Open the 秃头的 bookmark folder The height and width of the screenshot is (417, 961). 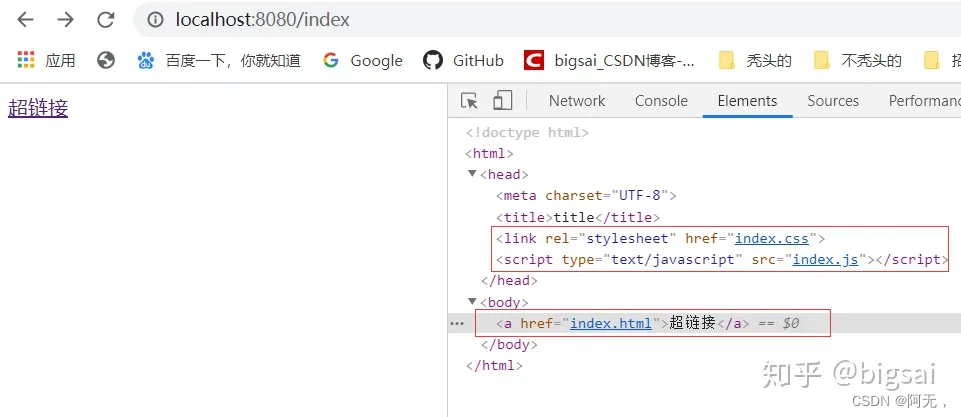(x=755, y=60)
